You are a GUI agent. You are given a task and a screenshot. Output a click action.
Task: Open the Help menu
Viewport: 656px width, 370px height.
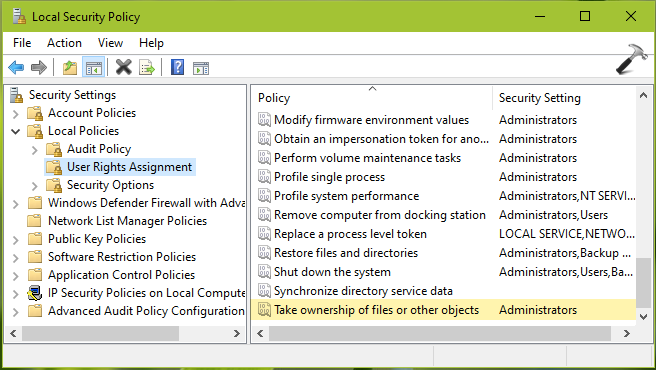(x=151, y=43)
